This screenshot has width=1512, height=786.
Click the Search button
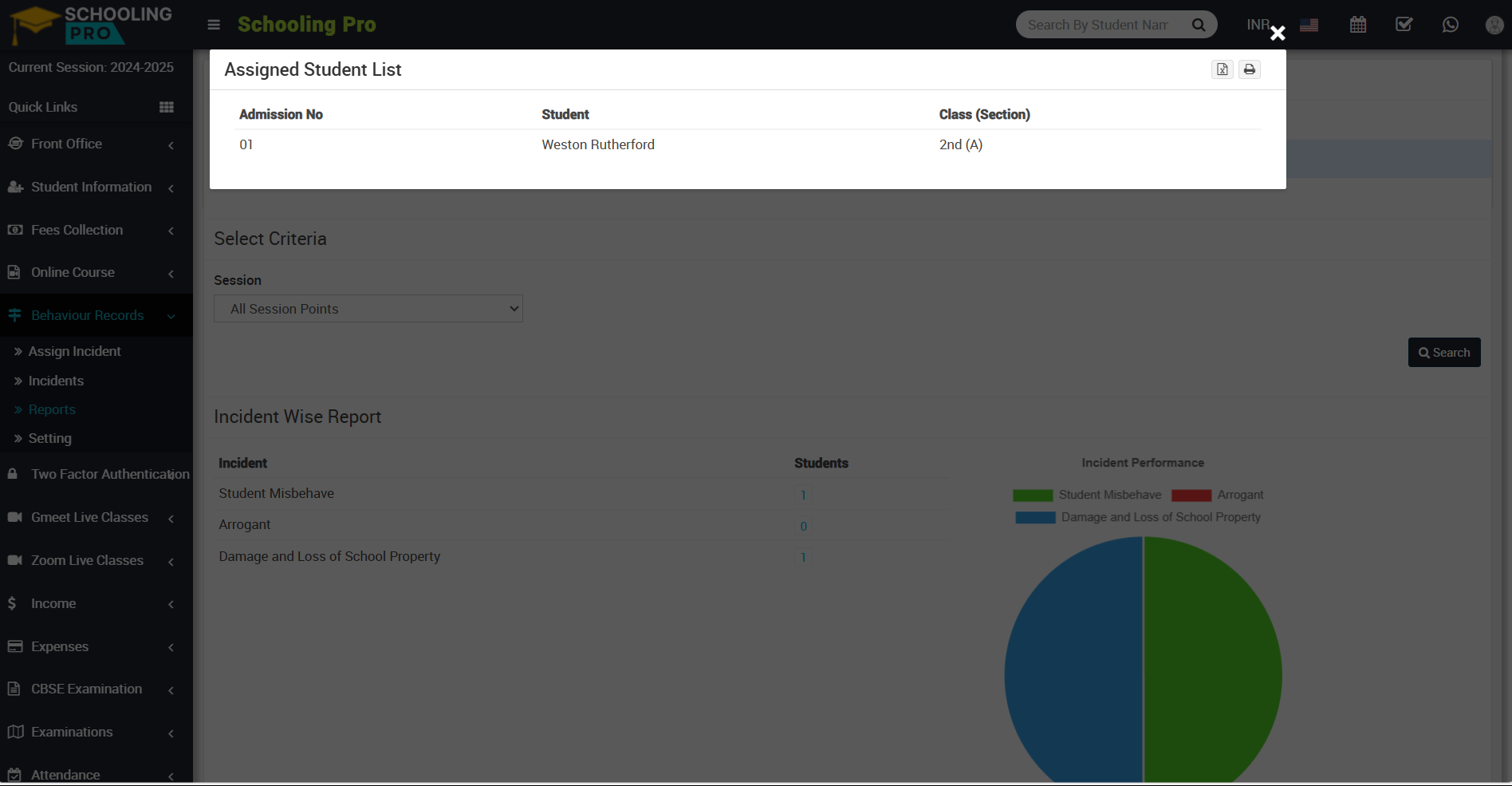click(1444, 353)
